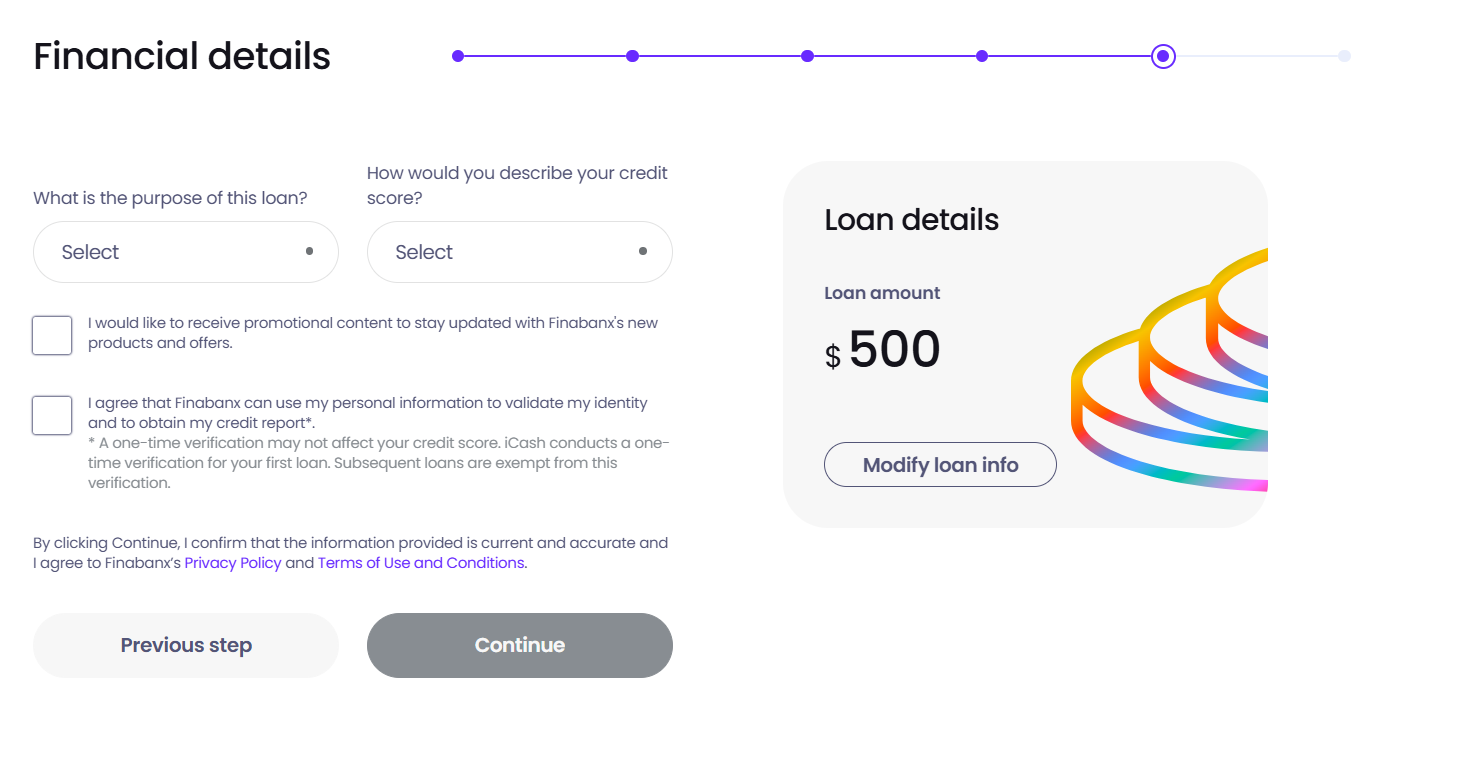This screenshot has height=769, width=1479.
Task: Open the loan purpose Select dropdown
Action: [185, 252]
